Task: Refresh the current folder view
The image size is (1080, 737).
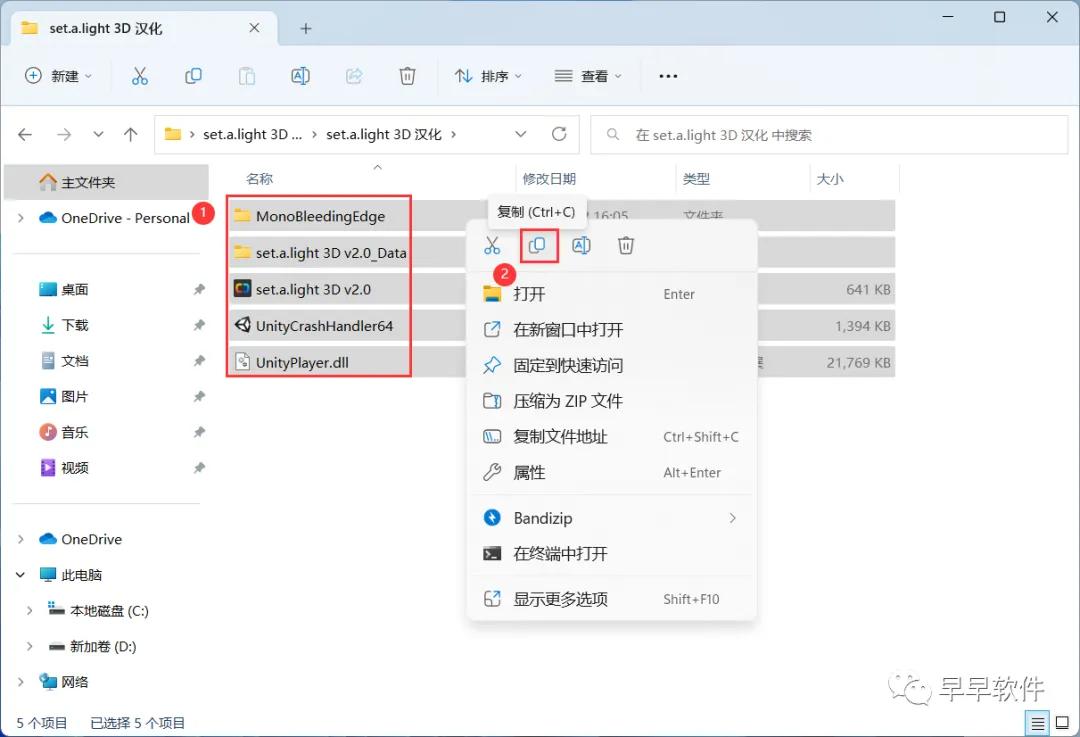Action: tap(559, 134)
